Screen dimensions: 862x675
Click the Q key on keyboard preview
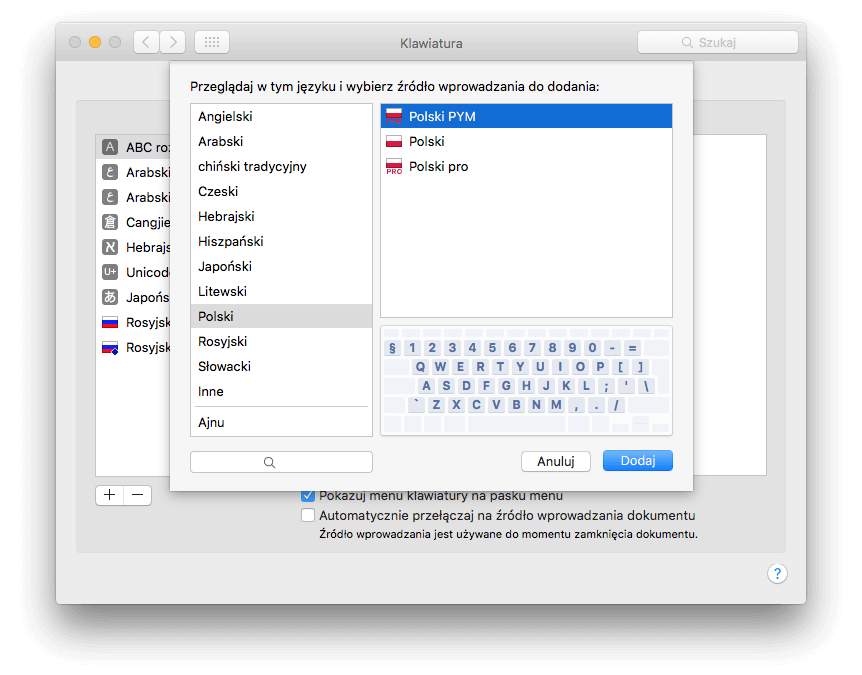pos(420,367)
